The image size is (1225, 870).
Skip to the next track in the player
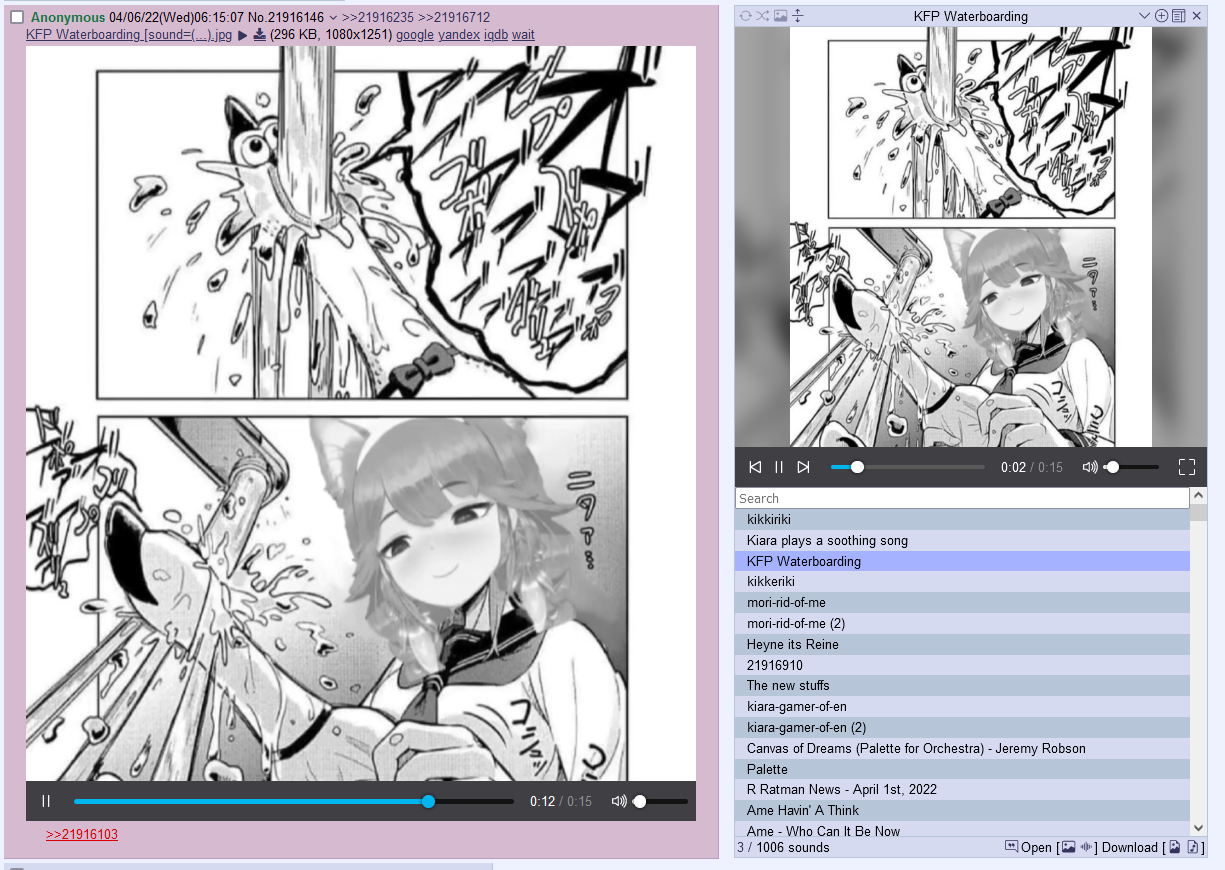tap(803, 467)
